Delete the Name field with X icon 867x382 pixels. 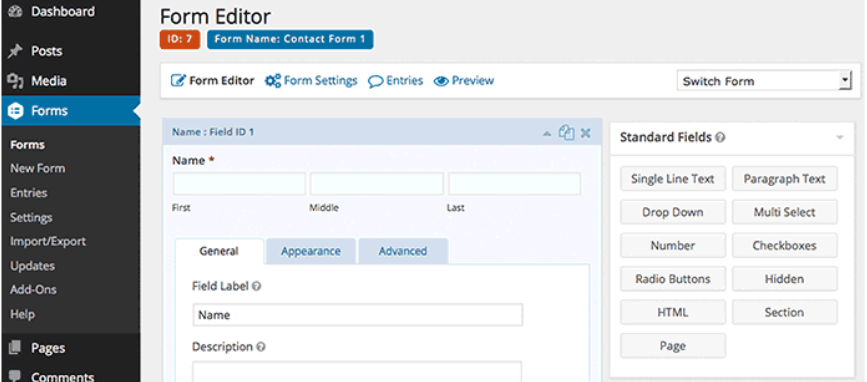tap(586, 133)
